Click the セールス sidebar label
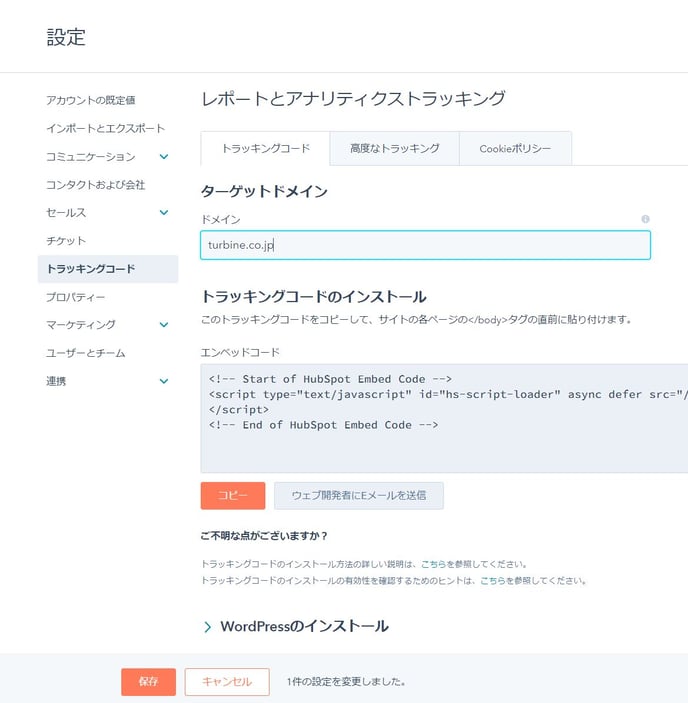Screen dimensions: 688x703 pos(66,212)
